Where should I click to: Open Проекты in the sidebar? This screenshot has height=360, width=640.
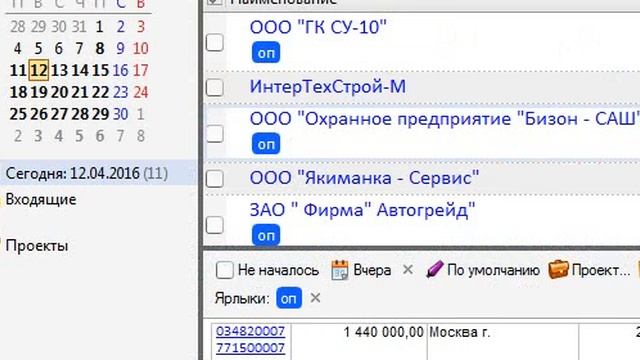[37, 246]
